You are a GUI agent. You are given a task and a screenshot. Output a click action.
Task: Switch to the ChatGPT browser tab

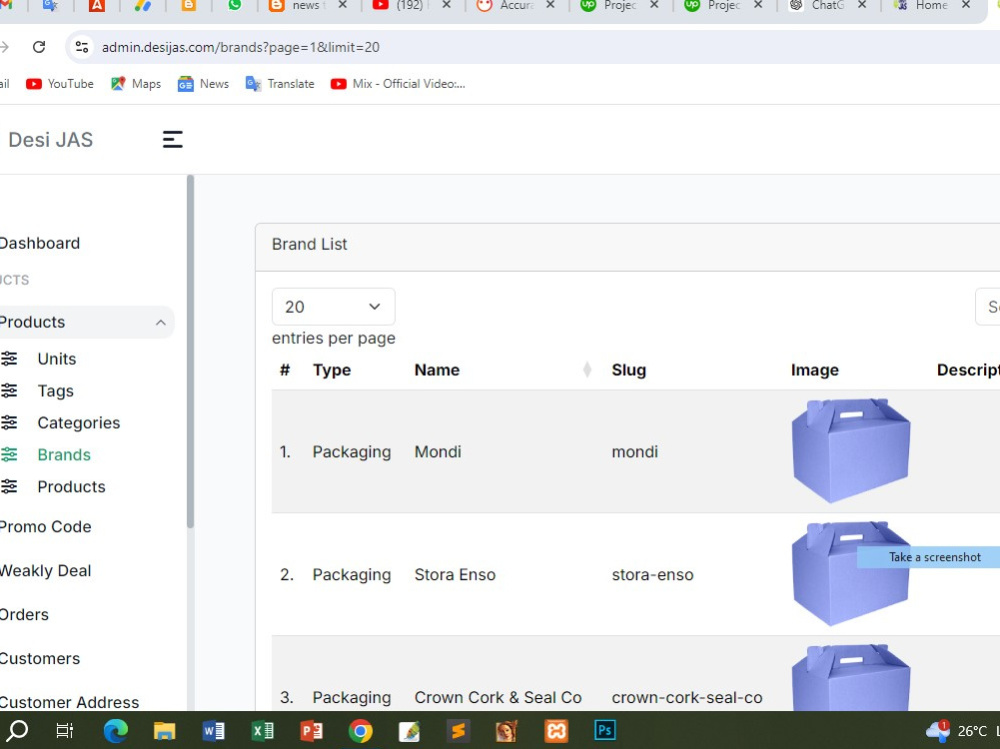(824, 6)
